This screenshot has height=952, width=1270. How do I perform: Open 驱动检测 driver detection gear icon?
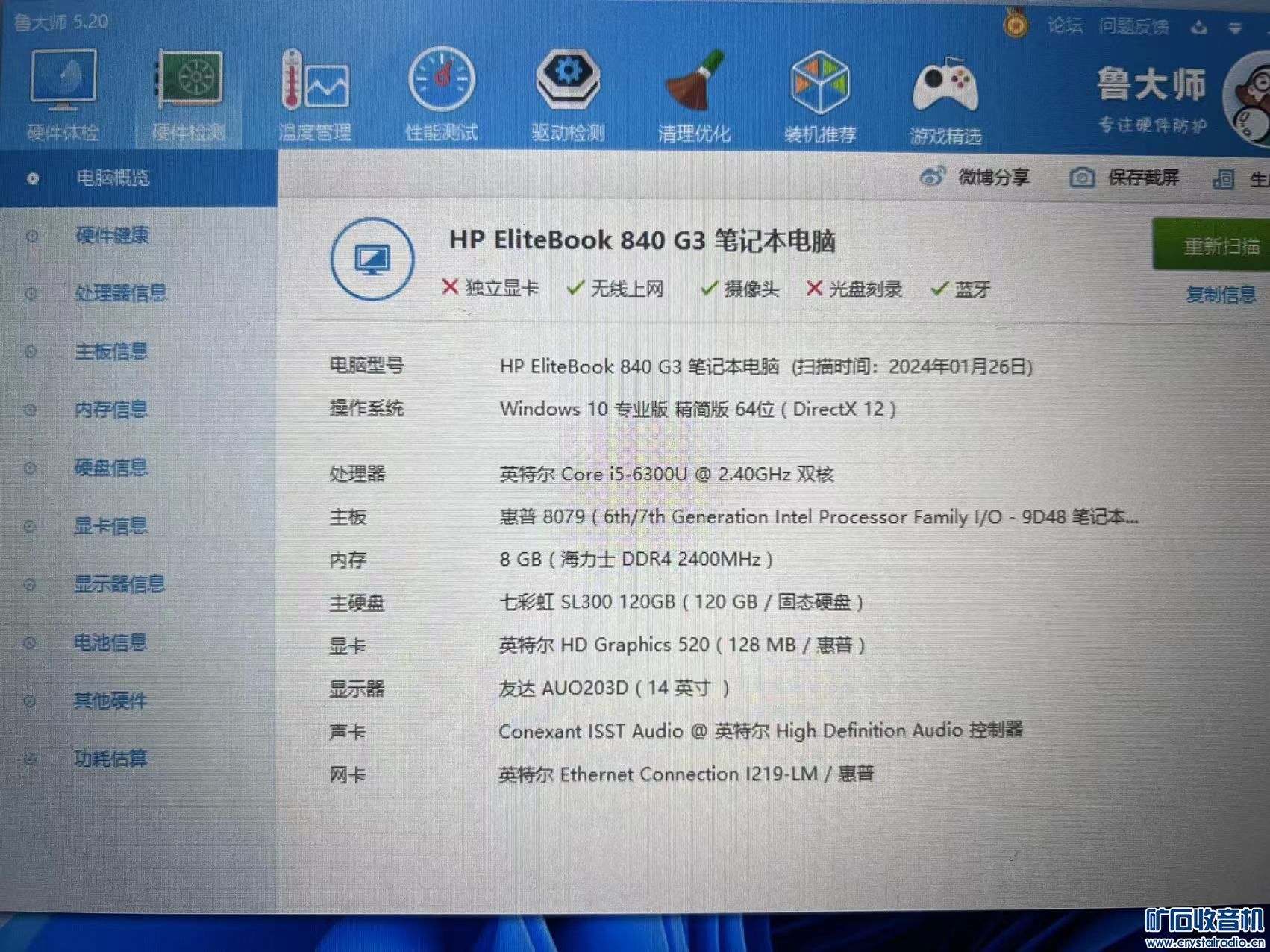(568, 78)
